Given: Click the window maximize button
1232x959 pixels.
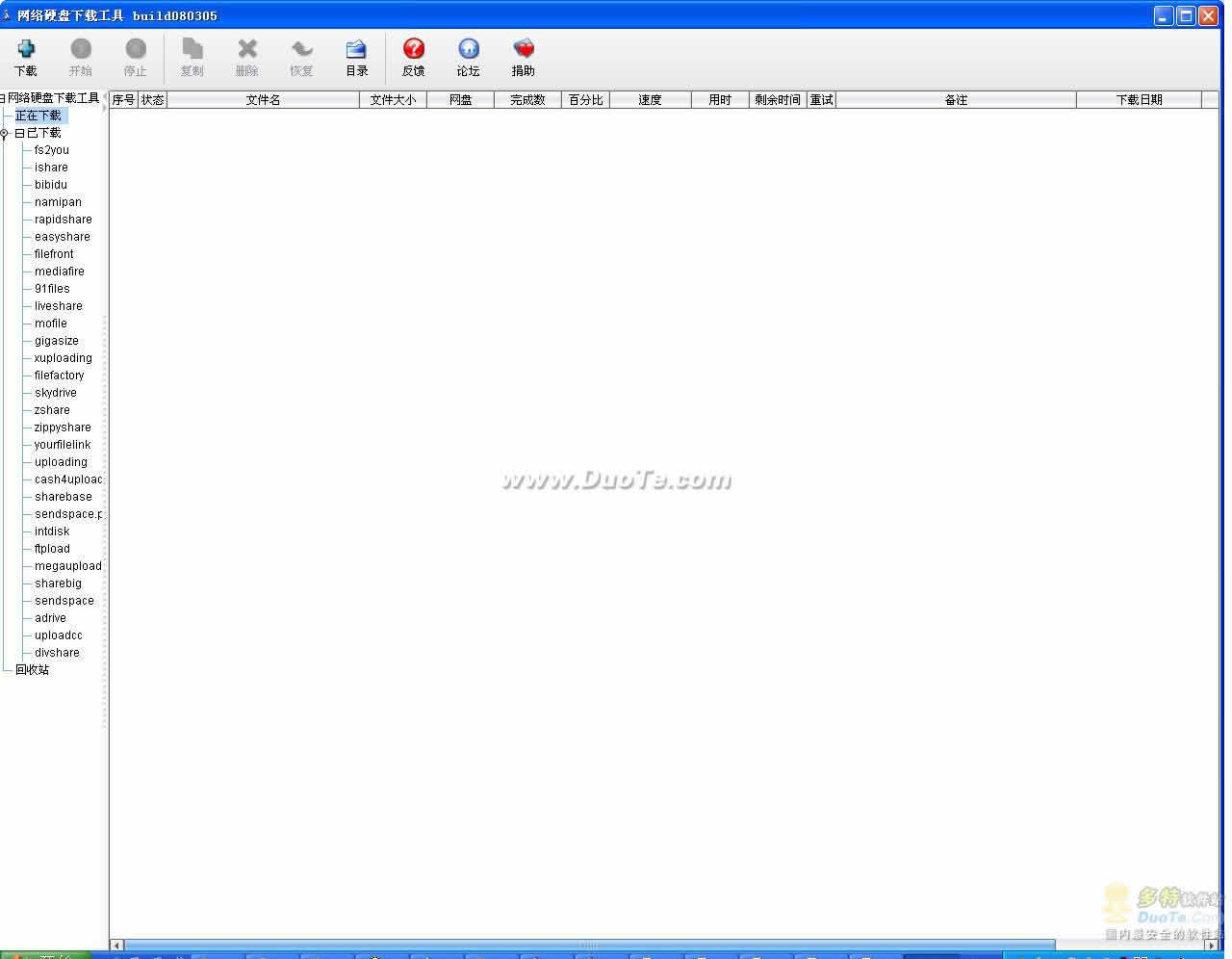Looking at the screenshot, I should point(1186,15).
